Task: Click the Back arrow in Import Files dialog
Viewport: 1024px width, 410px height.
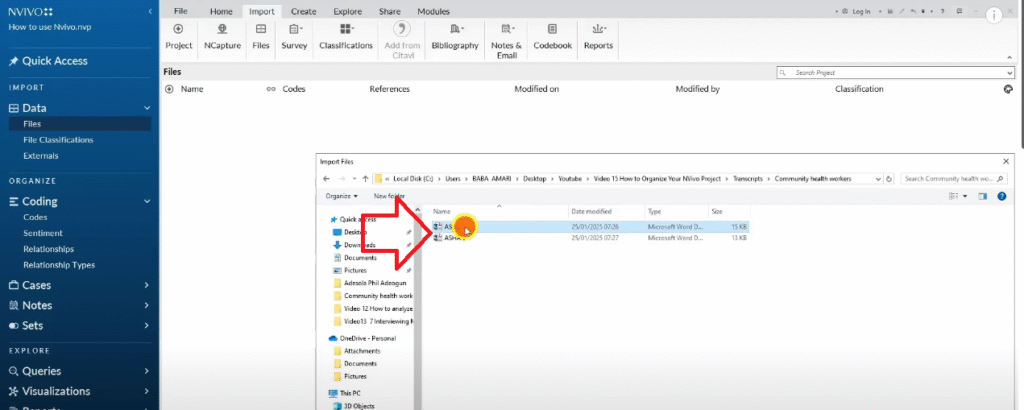Action: pyautogui.click(x=326, y=179)
